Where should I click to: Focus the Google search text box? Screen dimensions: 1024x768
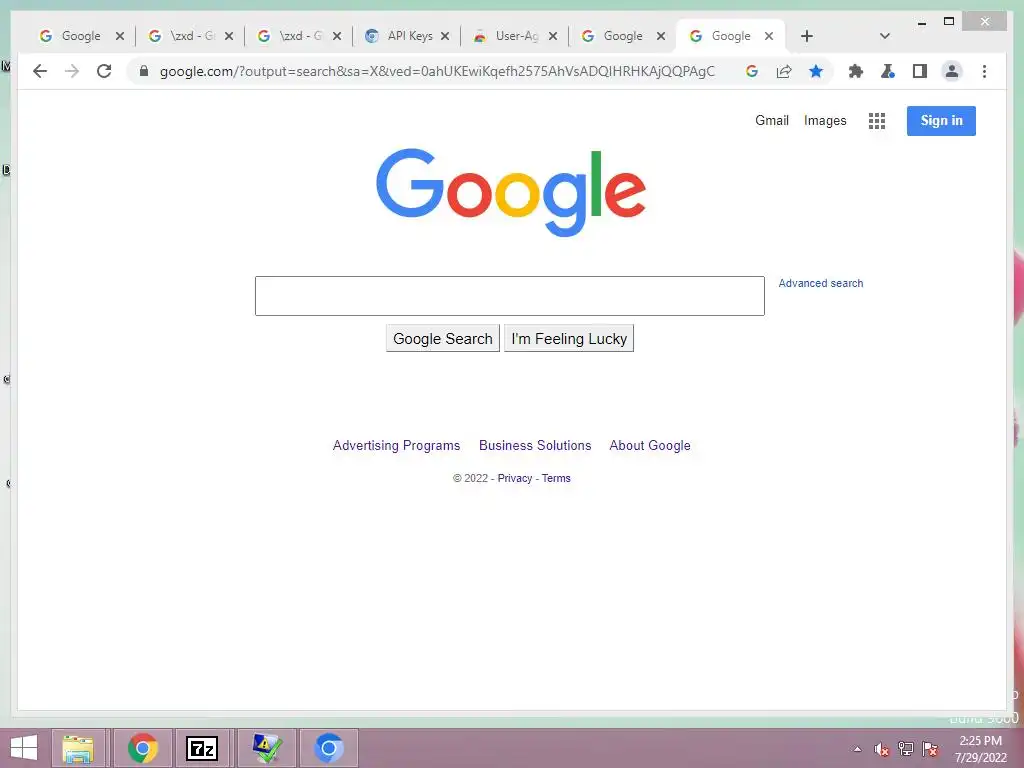[x=509, y=296]
